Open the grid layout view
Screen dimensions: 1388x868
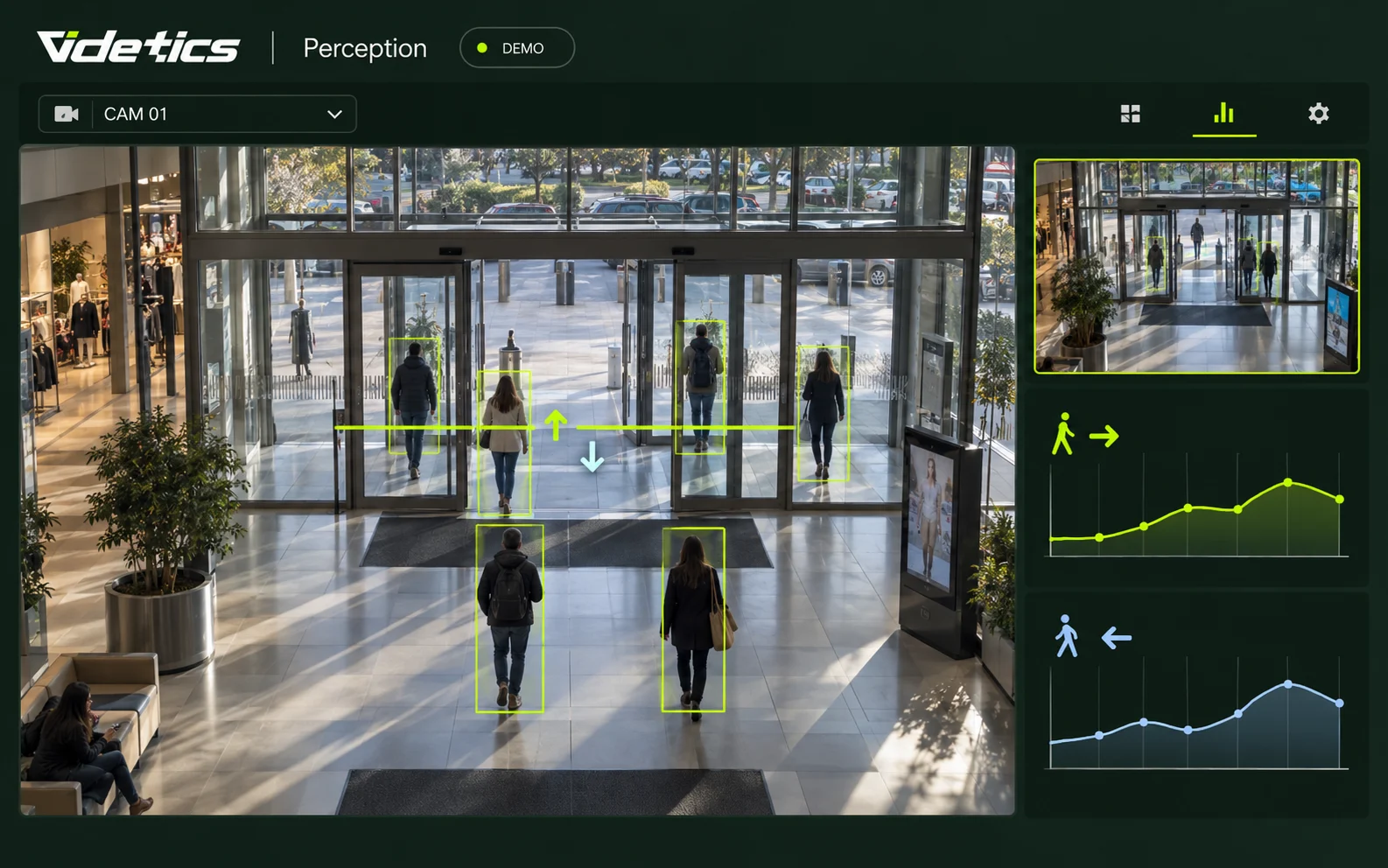coord(1130,114)
